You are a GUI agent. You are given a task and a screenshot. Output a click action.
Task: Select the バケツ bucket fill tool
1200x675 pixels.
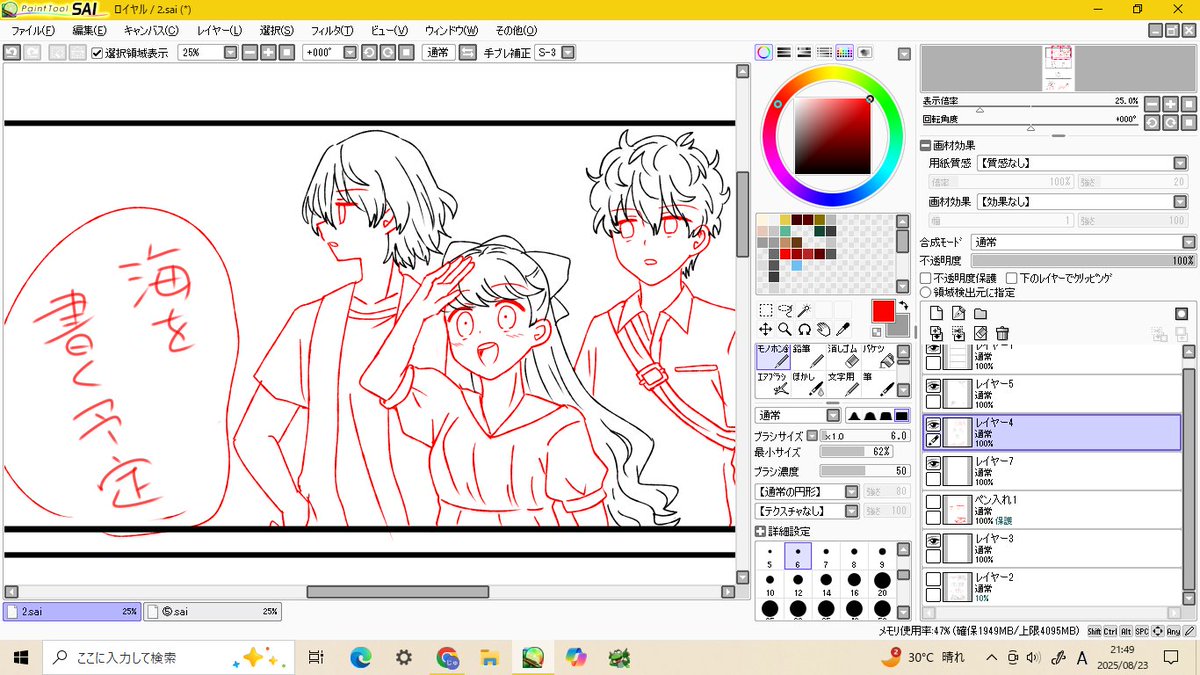881,355
